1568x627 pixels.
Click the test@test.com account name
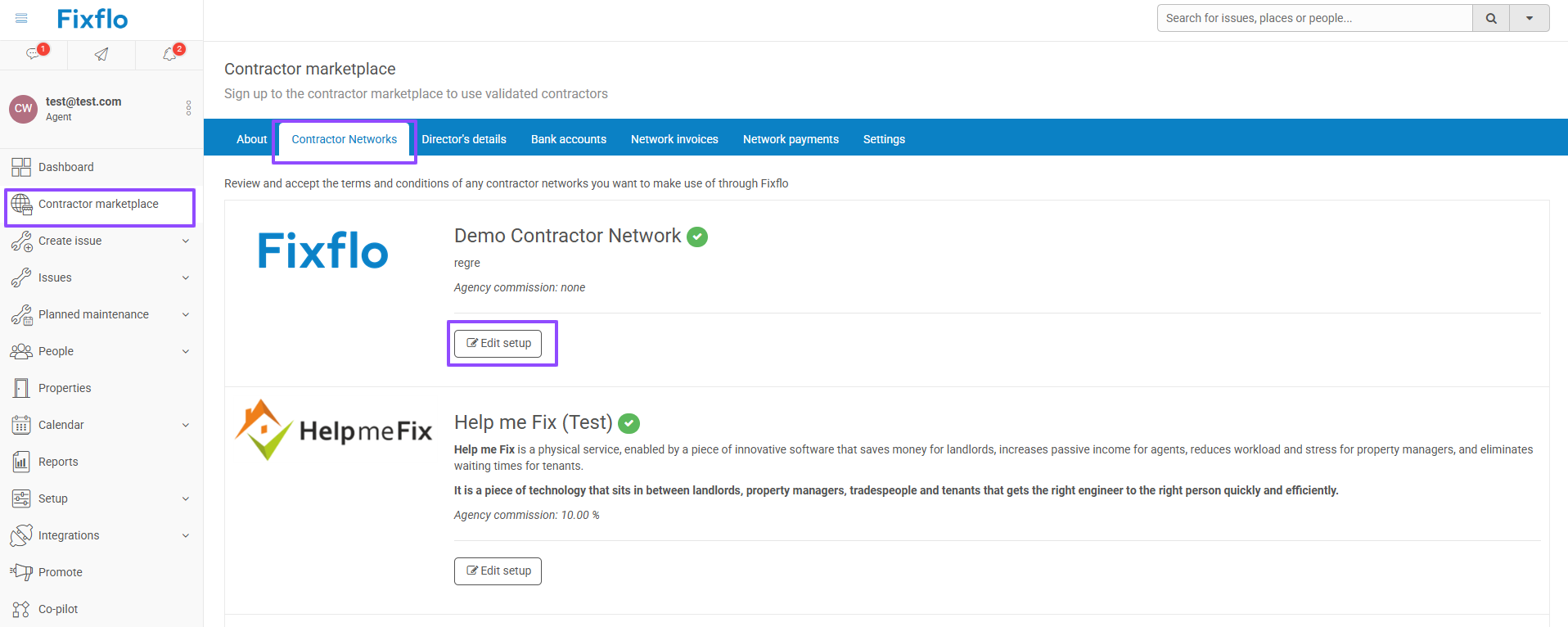pyautogui.click(x=83, y=101)
